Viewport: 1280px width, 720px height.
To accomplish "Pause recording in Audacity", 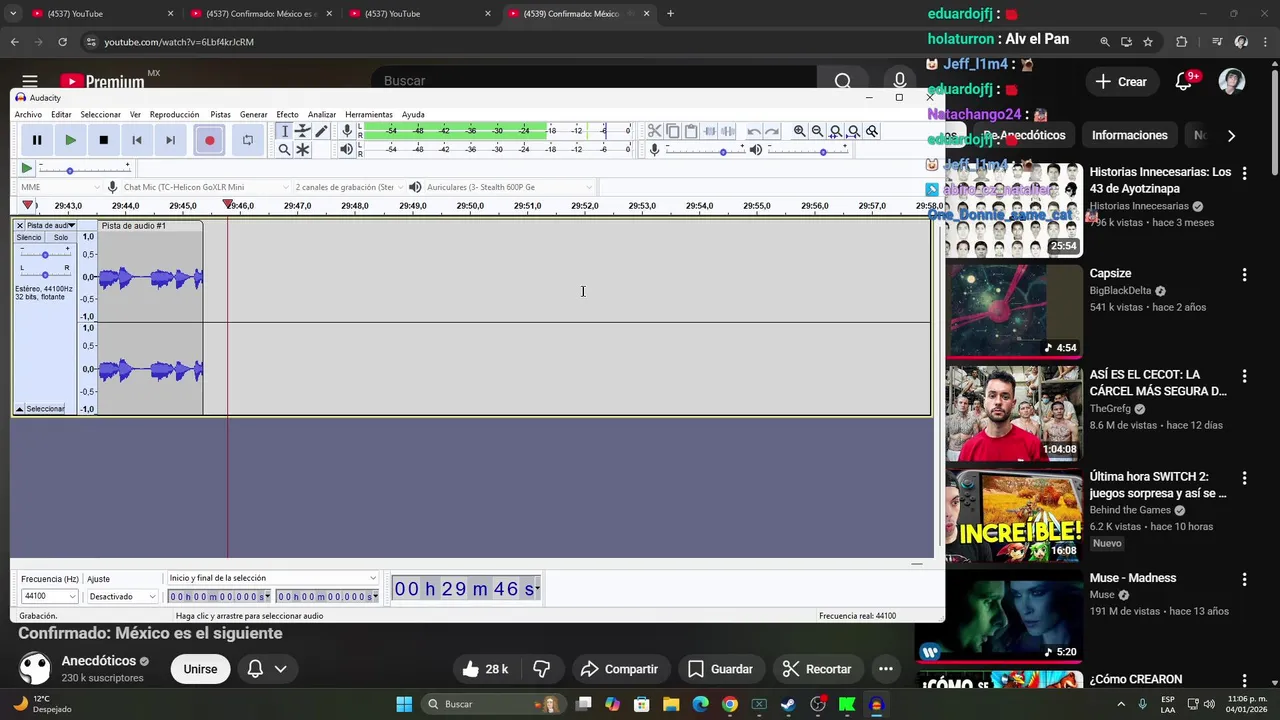I will point(37,140).
